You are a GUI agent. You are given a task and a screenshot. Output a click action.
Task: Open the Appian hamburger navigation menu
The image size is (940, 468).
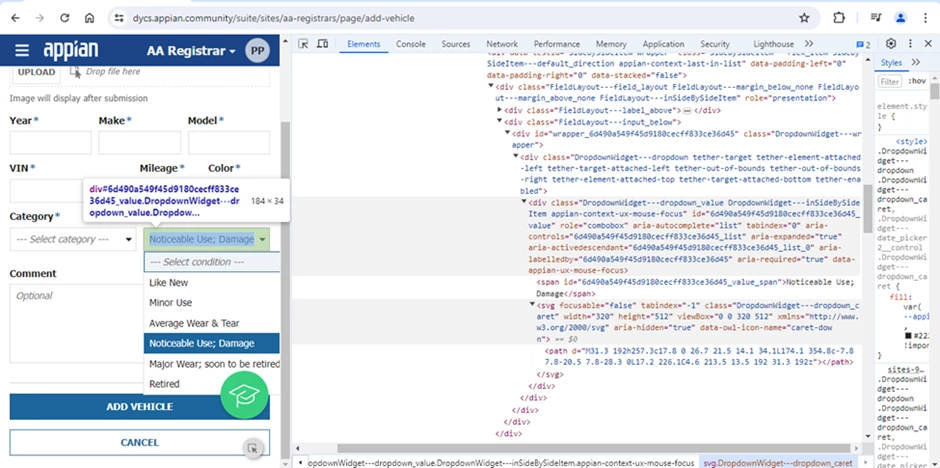[22, 50]
